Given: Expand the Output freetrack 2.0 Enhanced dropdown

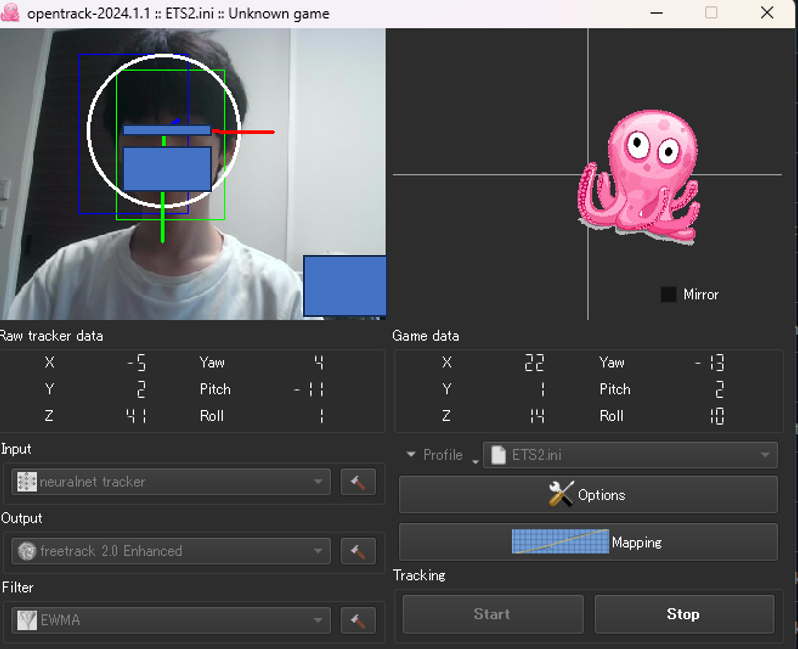Looking at the screenshot, I should coord(319,551).
